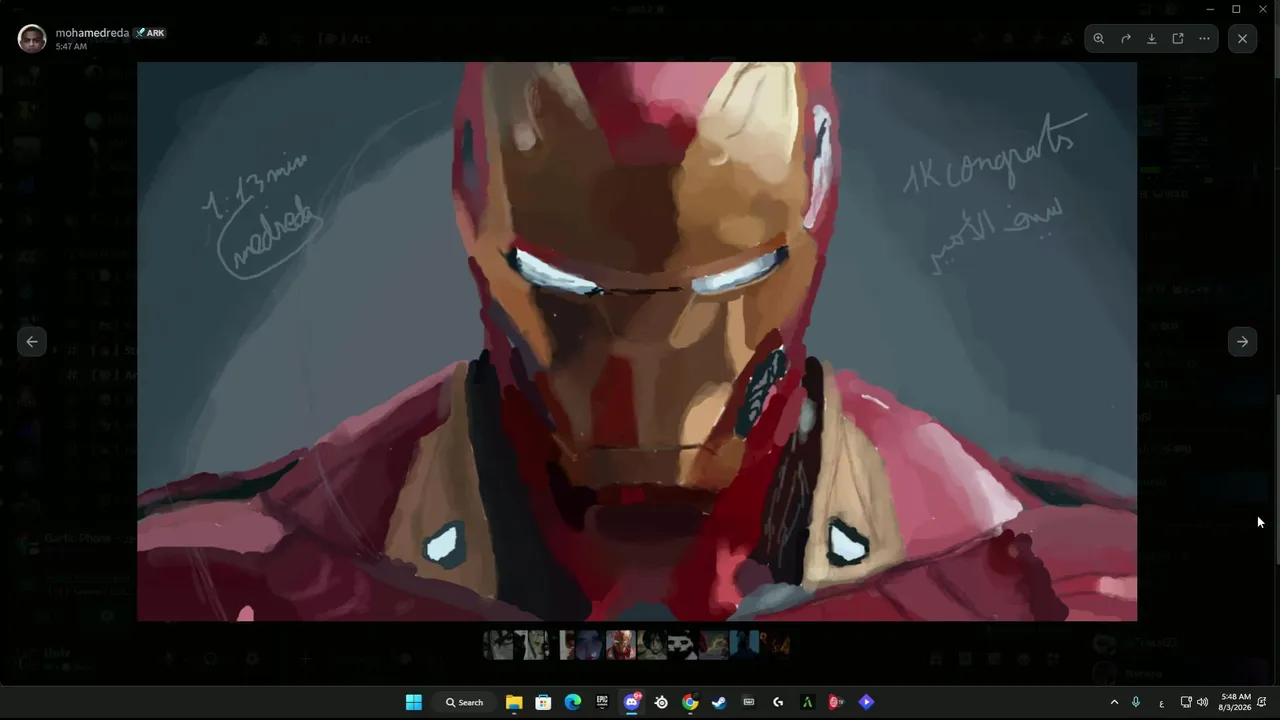This screenshot has width=1280, height=720.
Task: Open network settings from the system tray
Action: pyautogui.click(x=1186, y=702)
